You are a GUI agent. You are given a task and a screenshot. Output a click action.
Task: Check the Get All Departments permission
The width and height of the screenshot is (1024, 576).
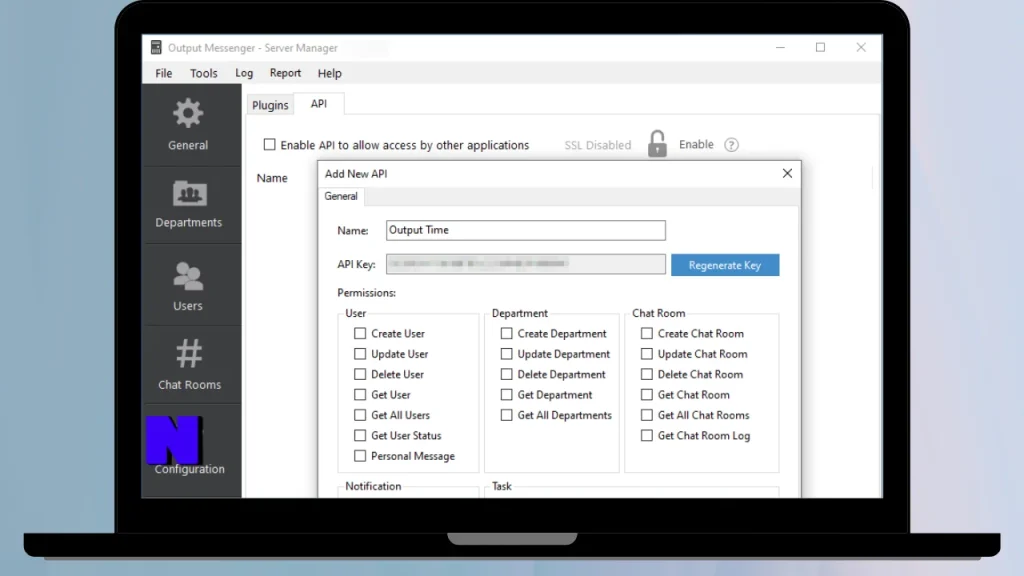(x=506, y=415)
